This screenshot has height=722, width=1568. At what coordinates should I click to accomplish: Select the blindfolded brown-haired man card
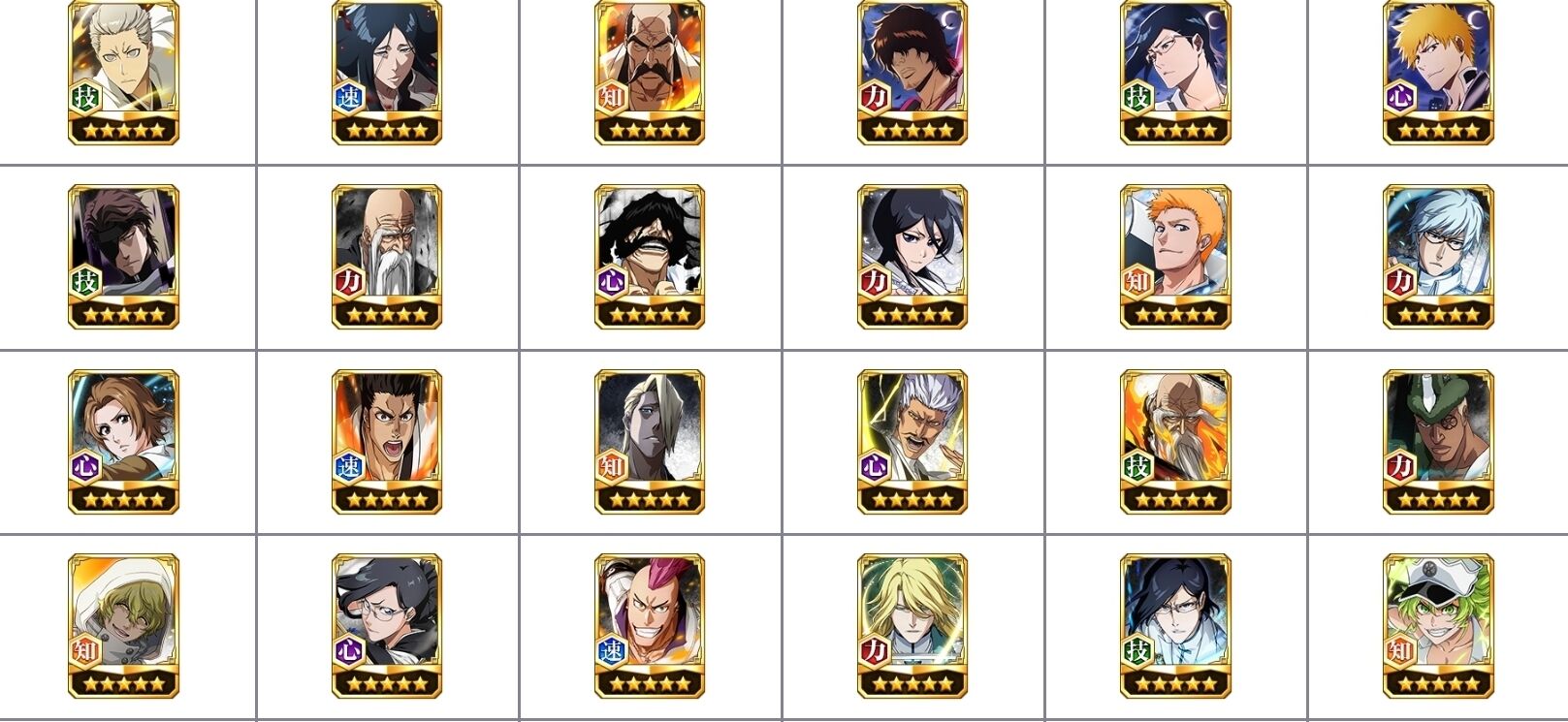click(123, 257)
